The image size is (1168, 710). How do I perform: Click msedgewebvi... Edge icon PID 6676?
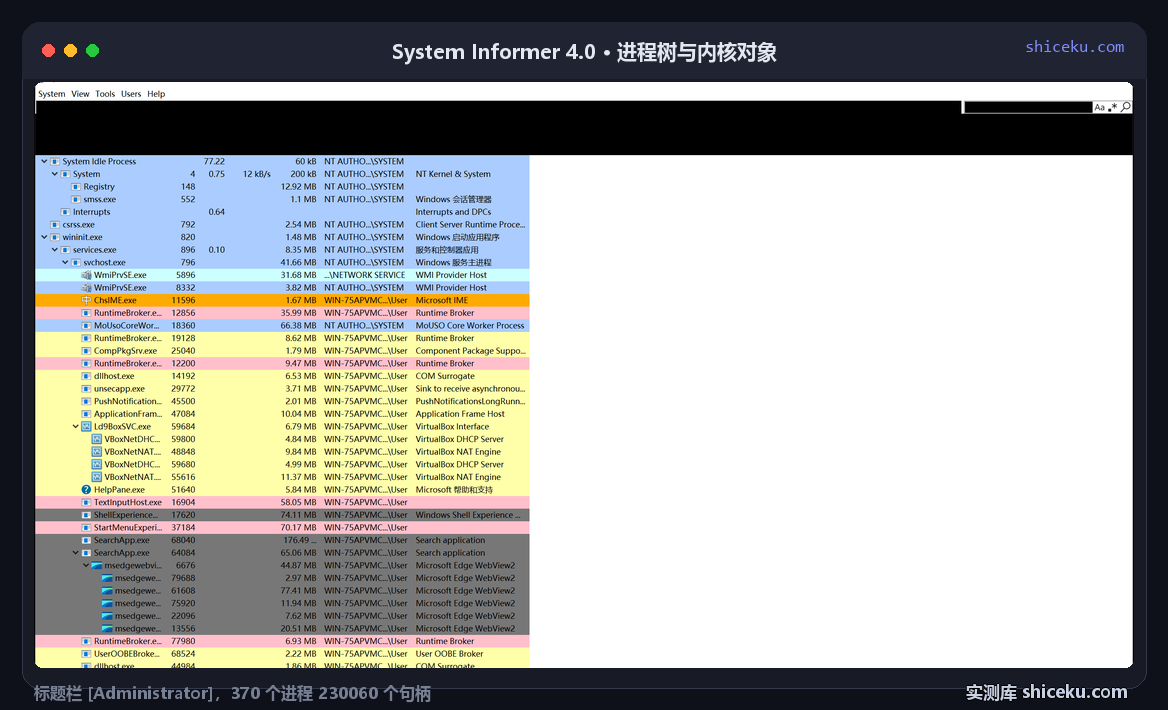point(97,565)
